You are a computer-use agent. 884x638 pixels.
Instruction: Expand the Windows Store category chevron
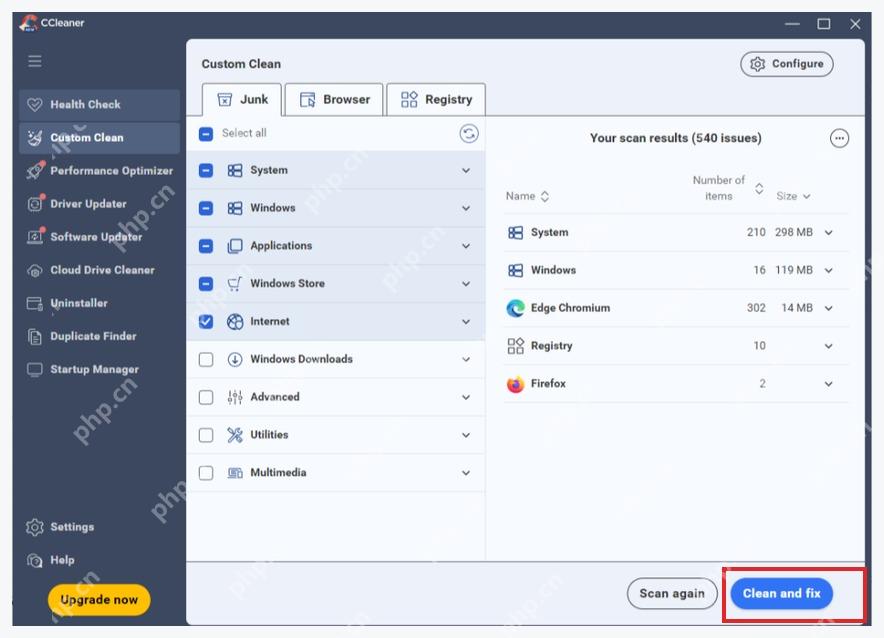pyautogui.click(x=466, y=283)
